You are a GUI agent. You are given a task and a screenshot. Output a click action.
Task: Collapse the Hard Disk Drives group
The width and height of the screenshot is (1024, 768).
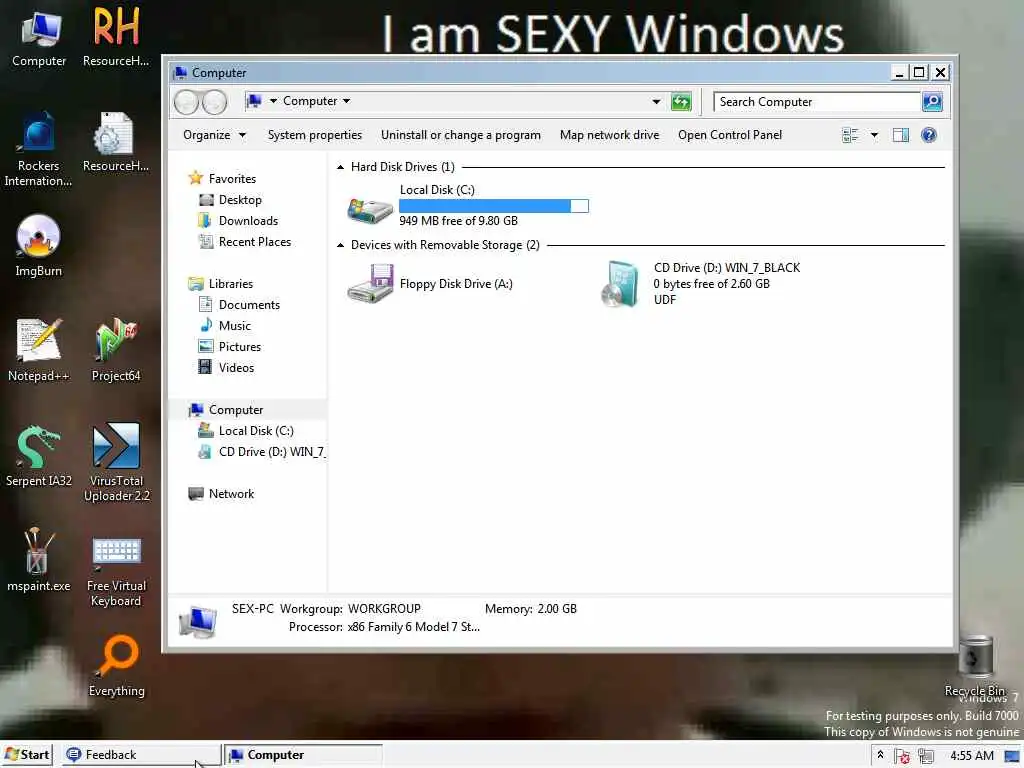340,167
